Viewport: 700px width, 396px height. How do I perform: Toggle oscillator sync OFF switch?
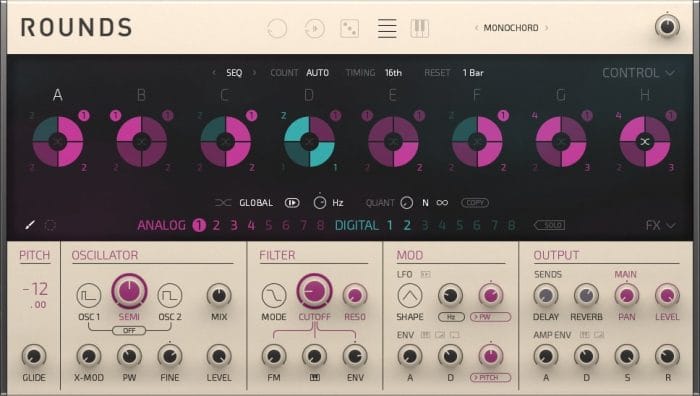(129, 331)
